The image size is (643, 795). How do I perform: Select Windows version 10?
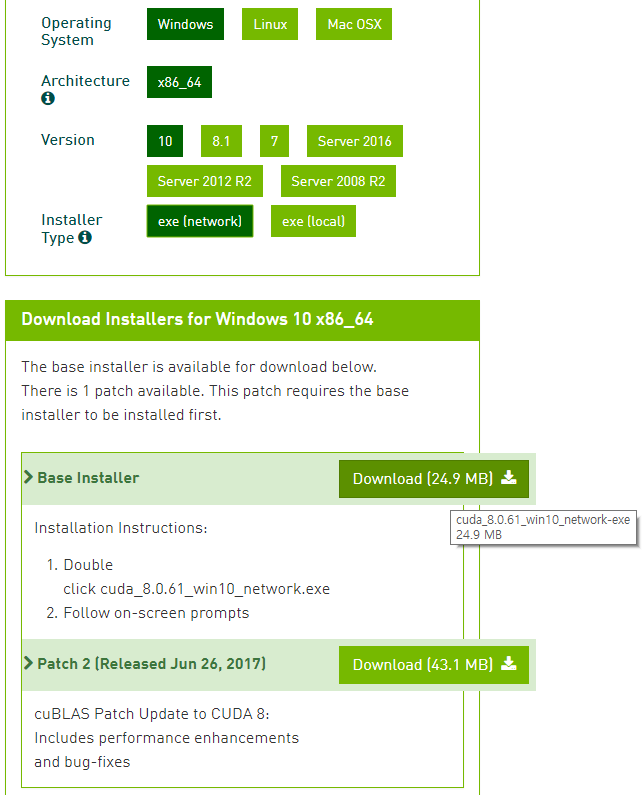click(x=165, y=141)
